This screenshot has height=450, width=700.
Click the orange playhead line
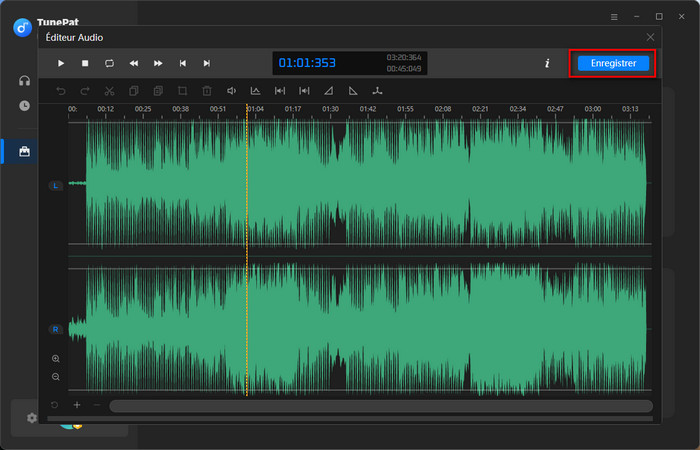(x=247, y=250)
